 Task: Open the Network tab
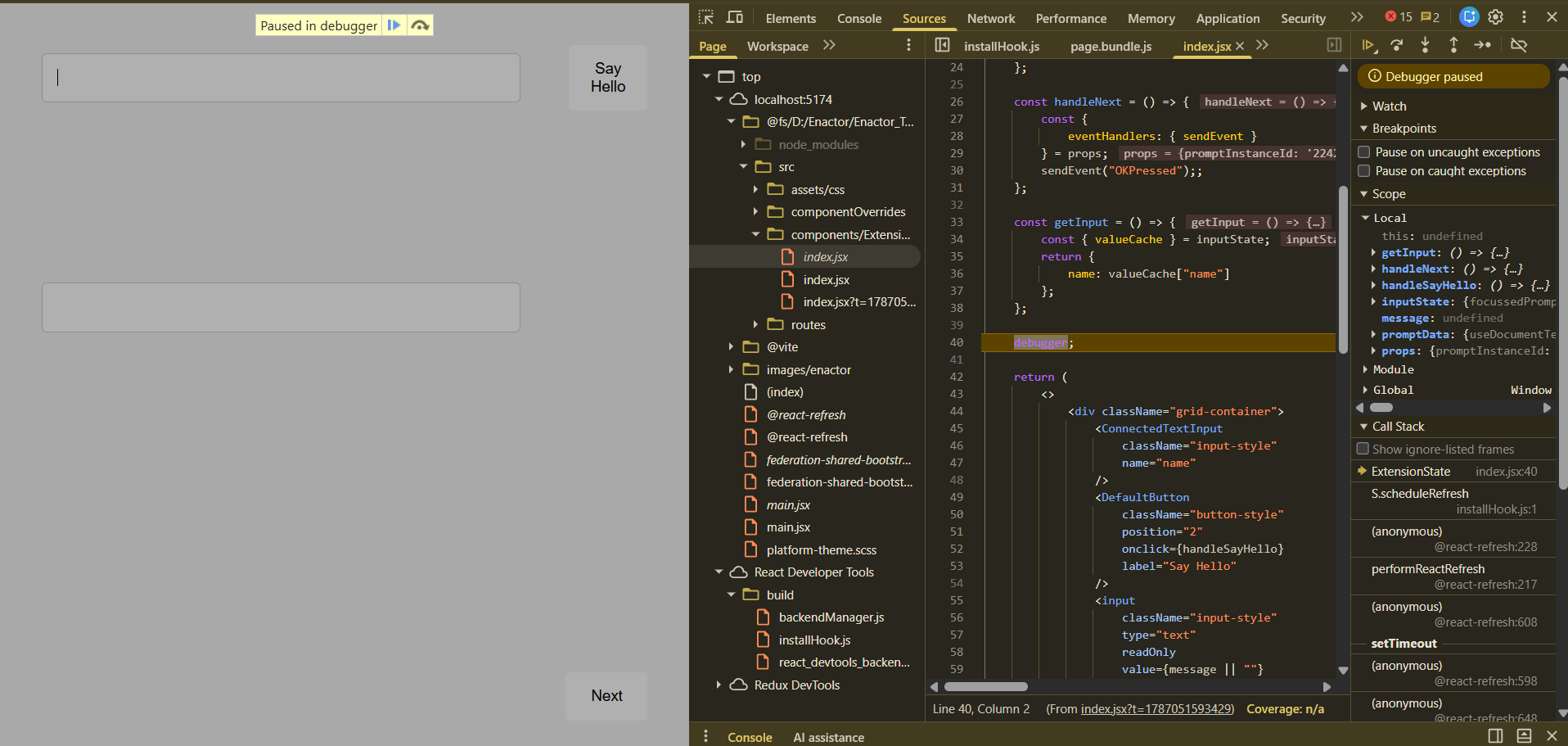(991, 18)
